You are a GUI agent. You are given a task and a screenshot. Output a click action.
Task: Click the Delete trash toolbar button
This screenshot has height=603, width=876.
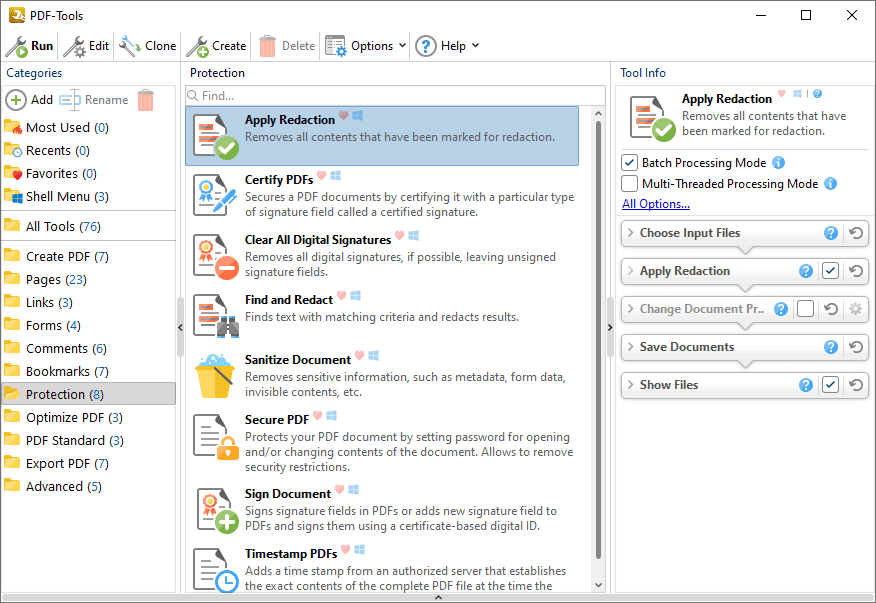pos(287,46)
